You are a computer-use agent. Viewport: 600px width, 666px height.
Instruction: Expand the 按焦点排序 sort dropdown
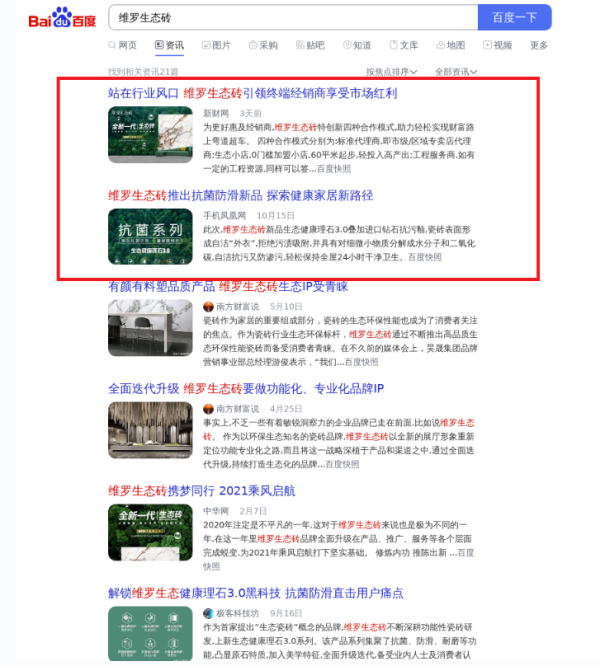[392, 72]
